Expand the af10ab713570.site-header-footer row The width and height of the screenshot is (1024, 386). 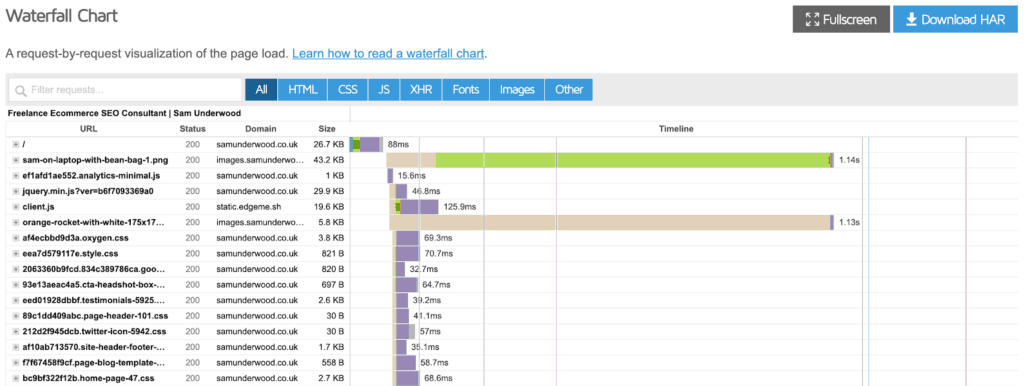click(x=16, y=347)
